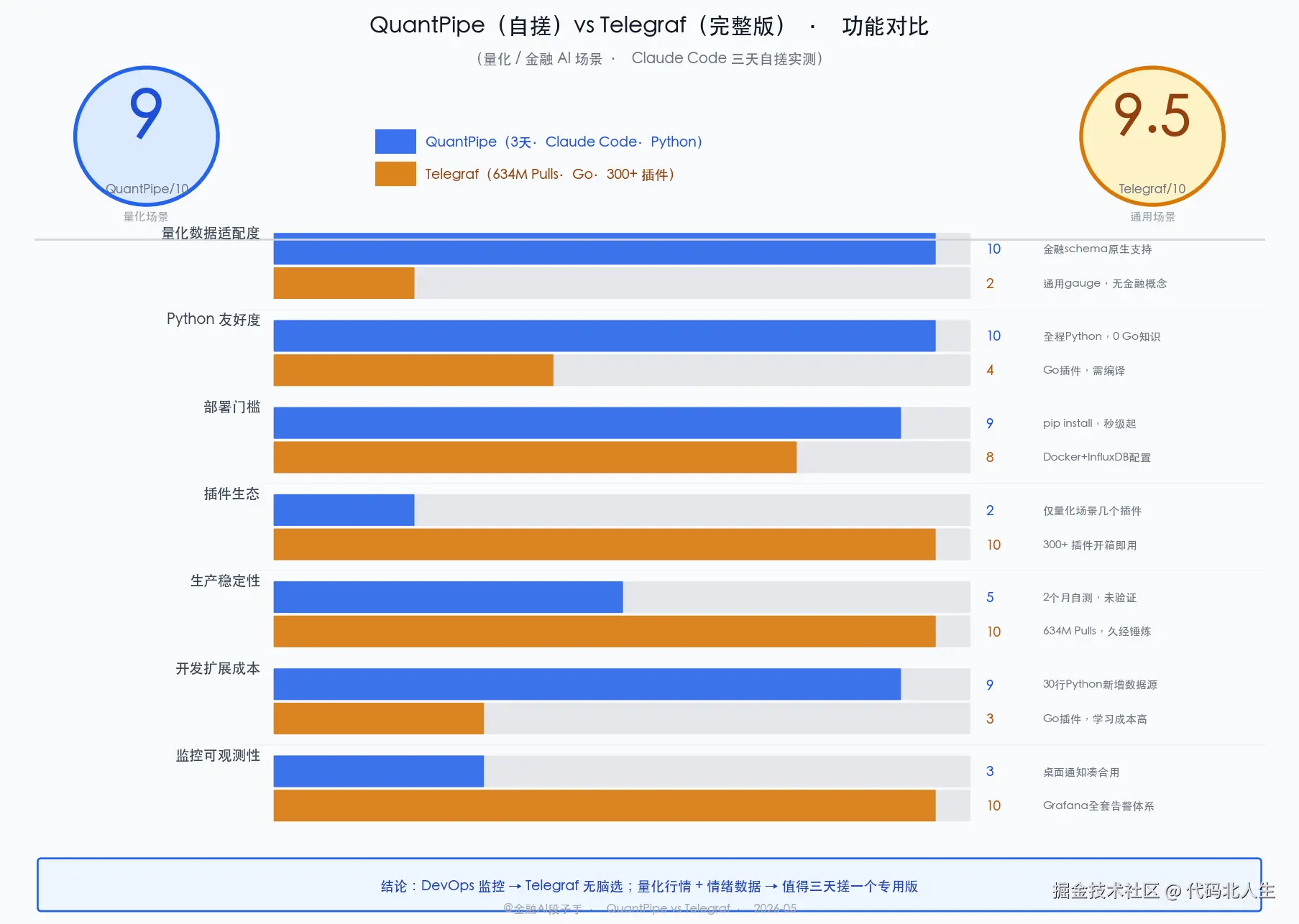Click the note 'Go插件，学习成本高'
The width and height of the screenshot is (1299, 924).
point(1095,719)
